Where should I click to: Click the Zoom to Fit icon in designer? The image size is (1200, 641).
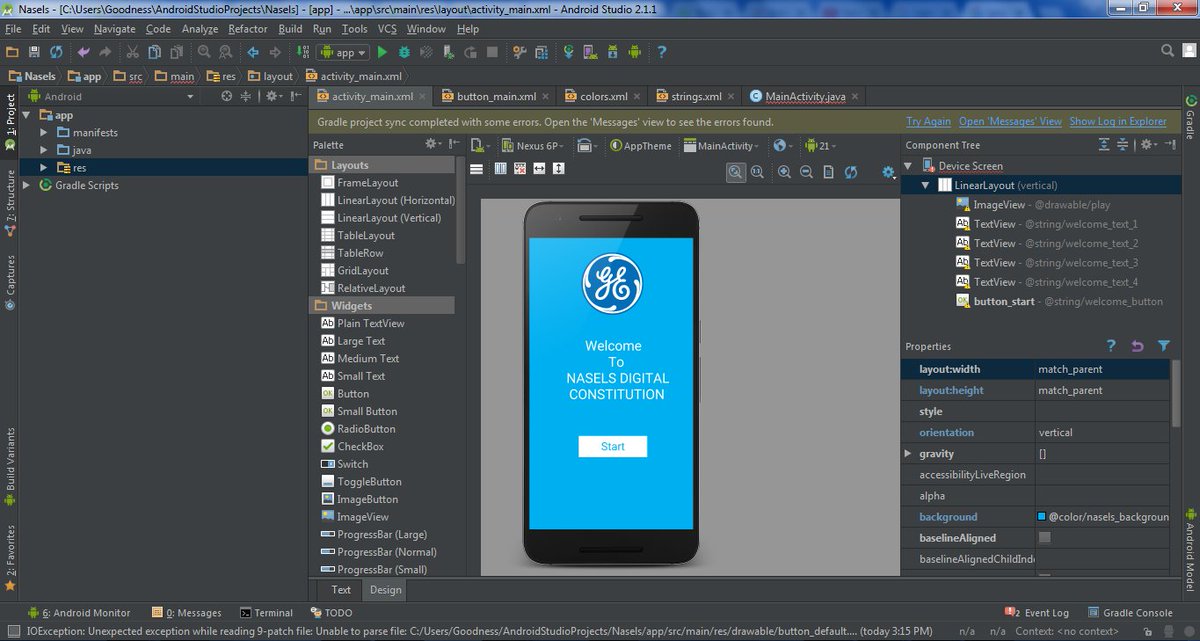735,172
